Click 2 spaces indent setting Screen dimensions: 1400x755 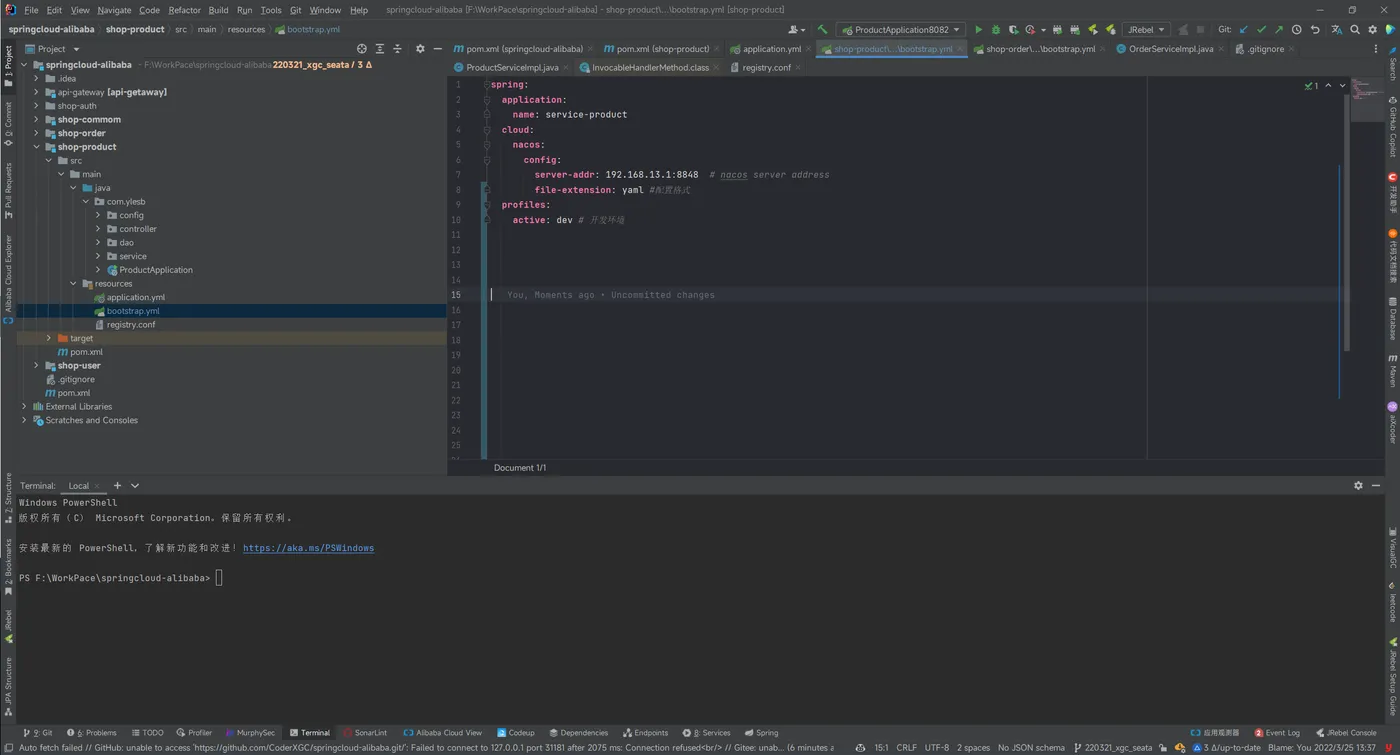click(973, 747)
